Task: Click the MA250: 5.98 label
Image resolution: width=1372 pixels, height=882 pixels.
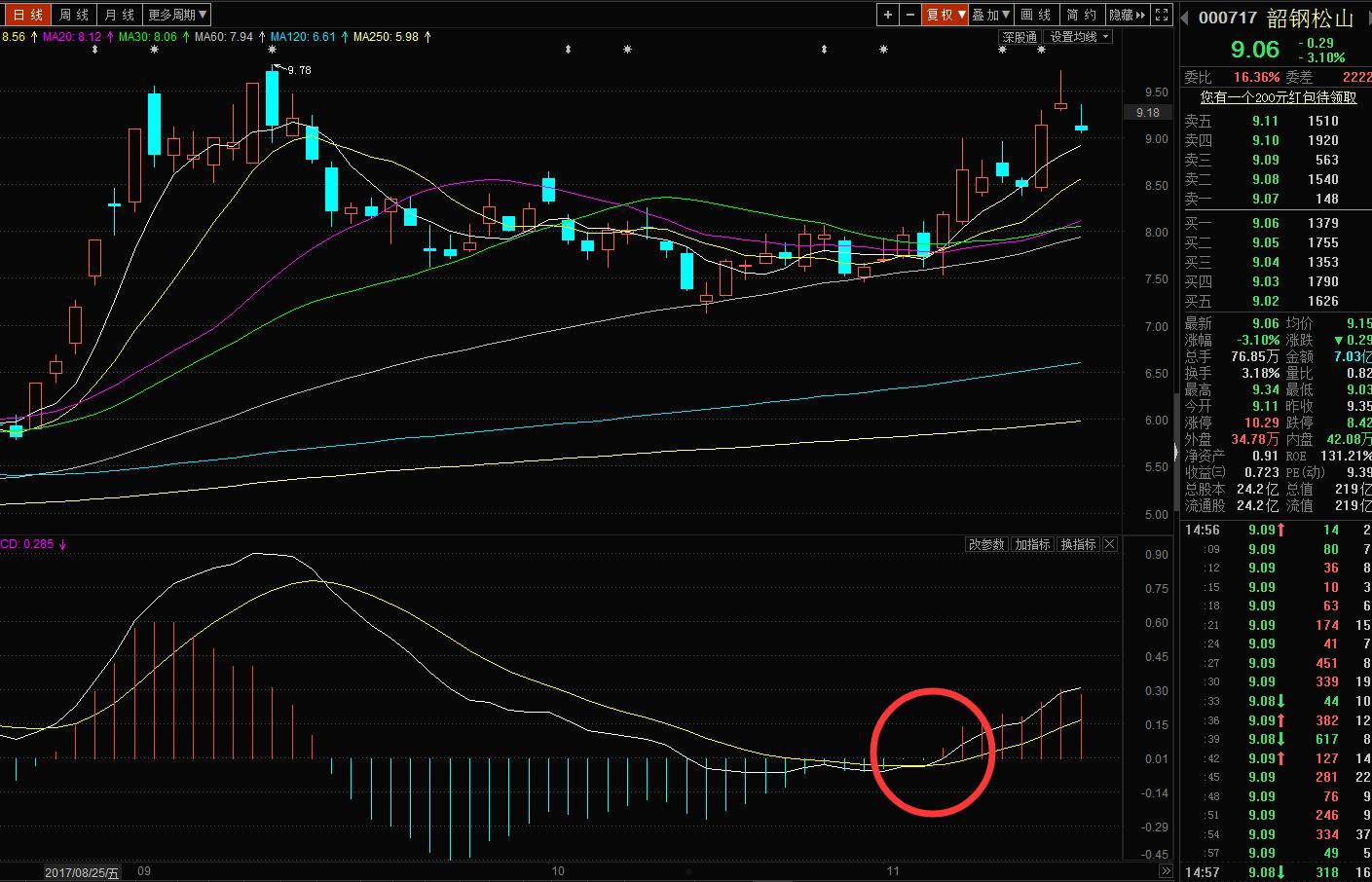Action: 386,37
